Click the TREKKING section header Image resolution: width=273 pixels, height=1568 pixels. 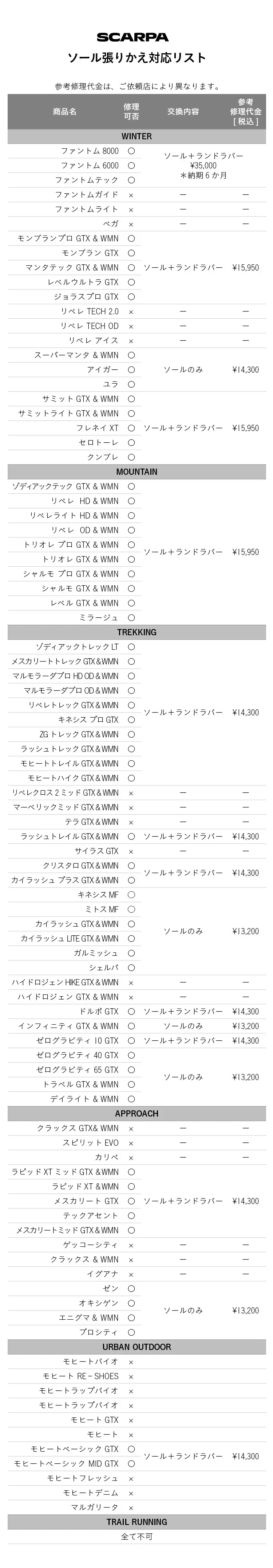click(136, 632)
